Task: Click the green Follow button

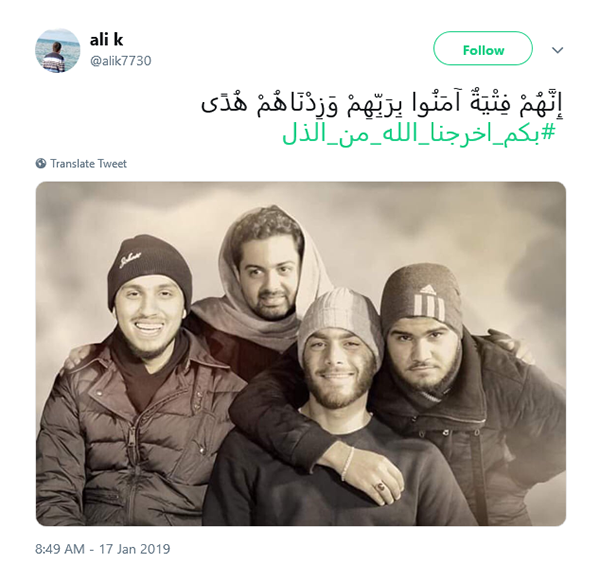Action: (483, 48)
